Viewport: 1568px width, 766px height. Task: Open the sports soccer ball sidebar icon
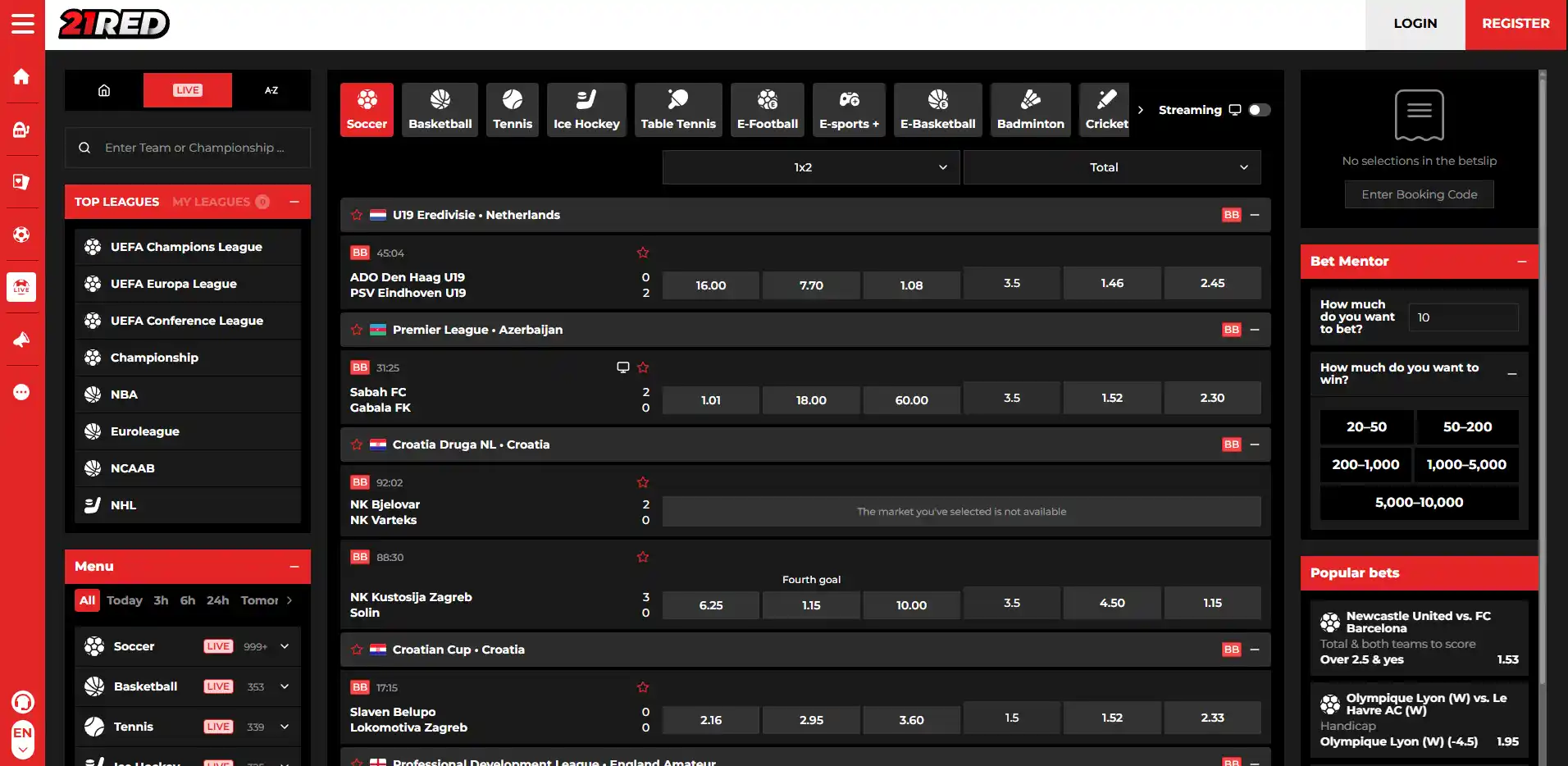21,235
